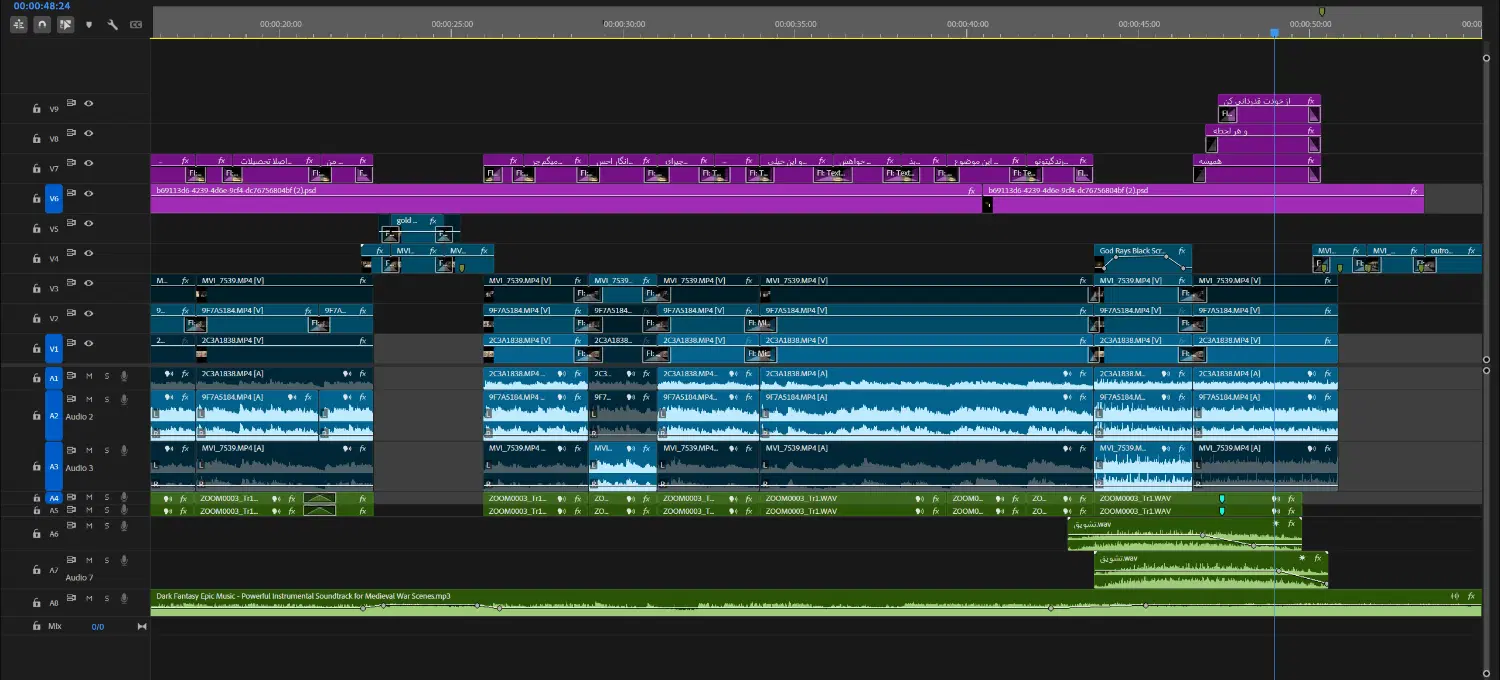
Task: Solo audio track A2
Action: tap(106, 399)
